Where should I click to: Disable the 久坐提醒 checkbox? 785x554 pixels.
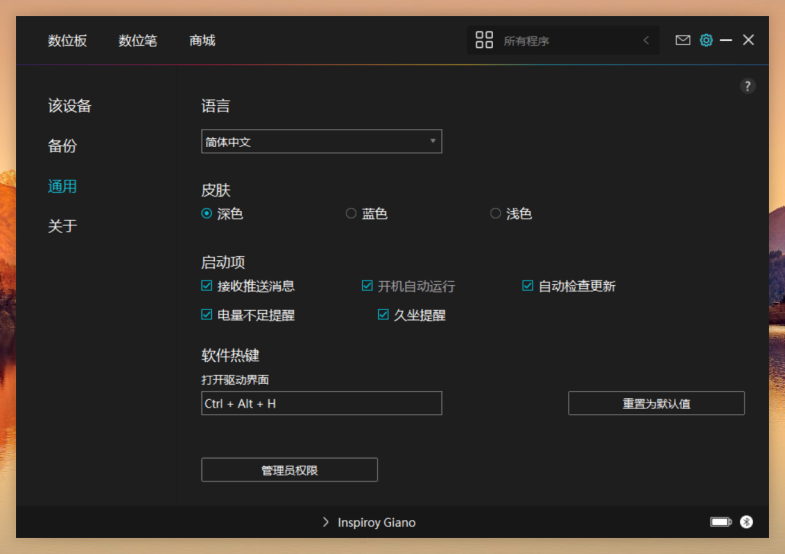point(383,315)
